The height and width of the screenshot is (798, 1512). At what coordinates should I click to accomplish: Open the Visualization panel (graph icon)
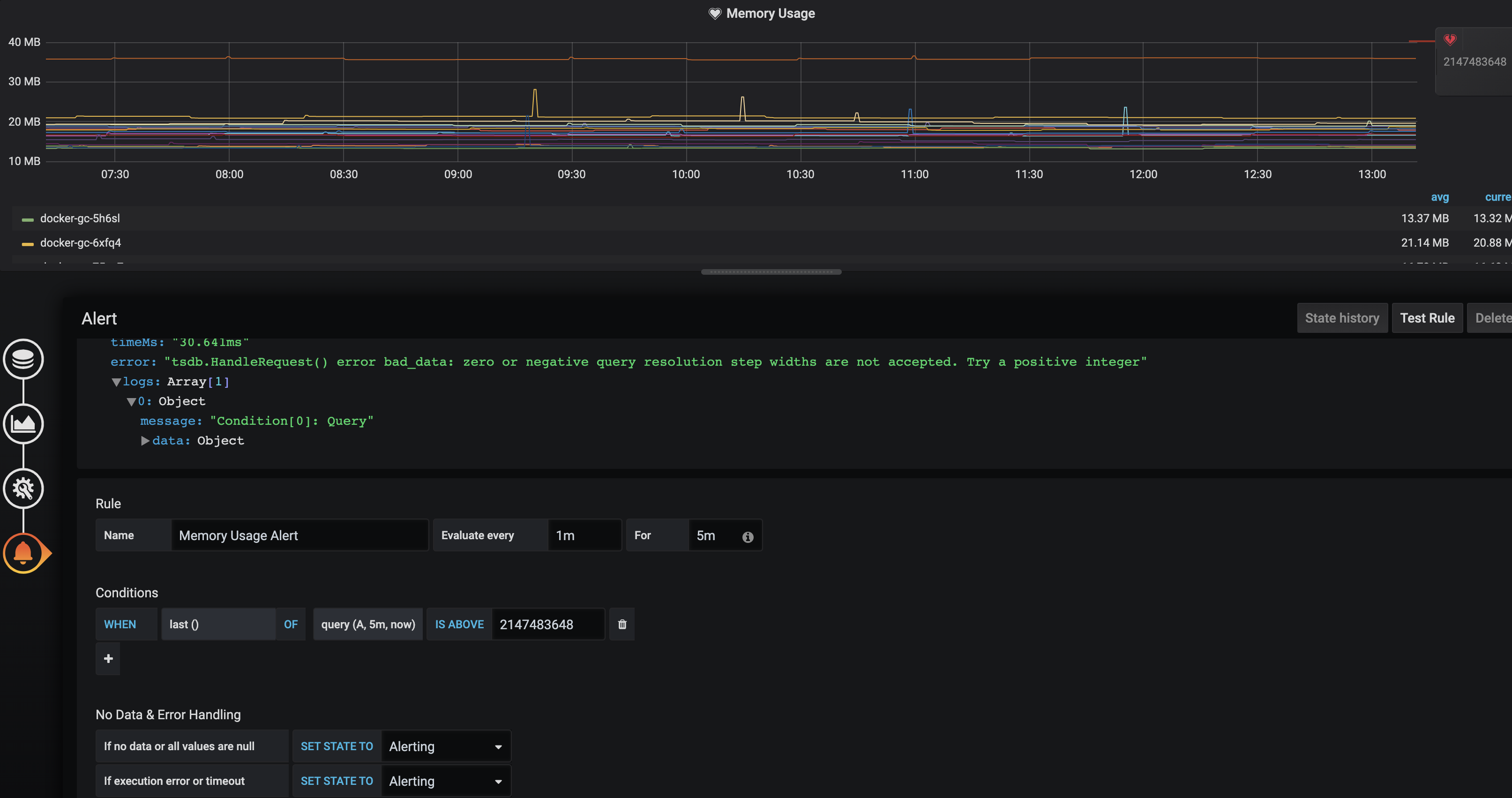pos(23,424)
